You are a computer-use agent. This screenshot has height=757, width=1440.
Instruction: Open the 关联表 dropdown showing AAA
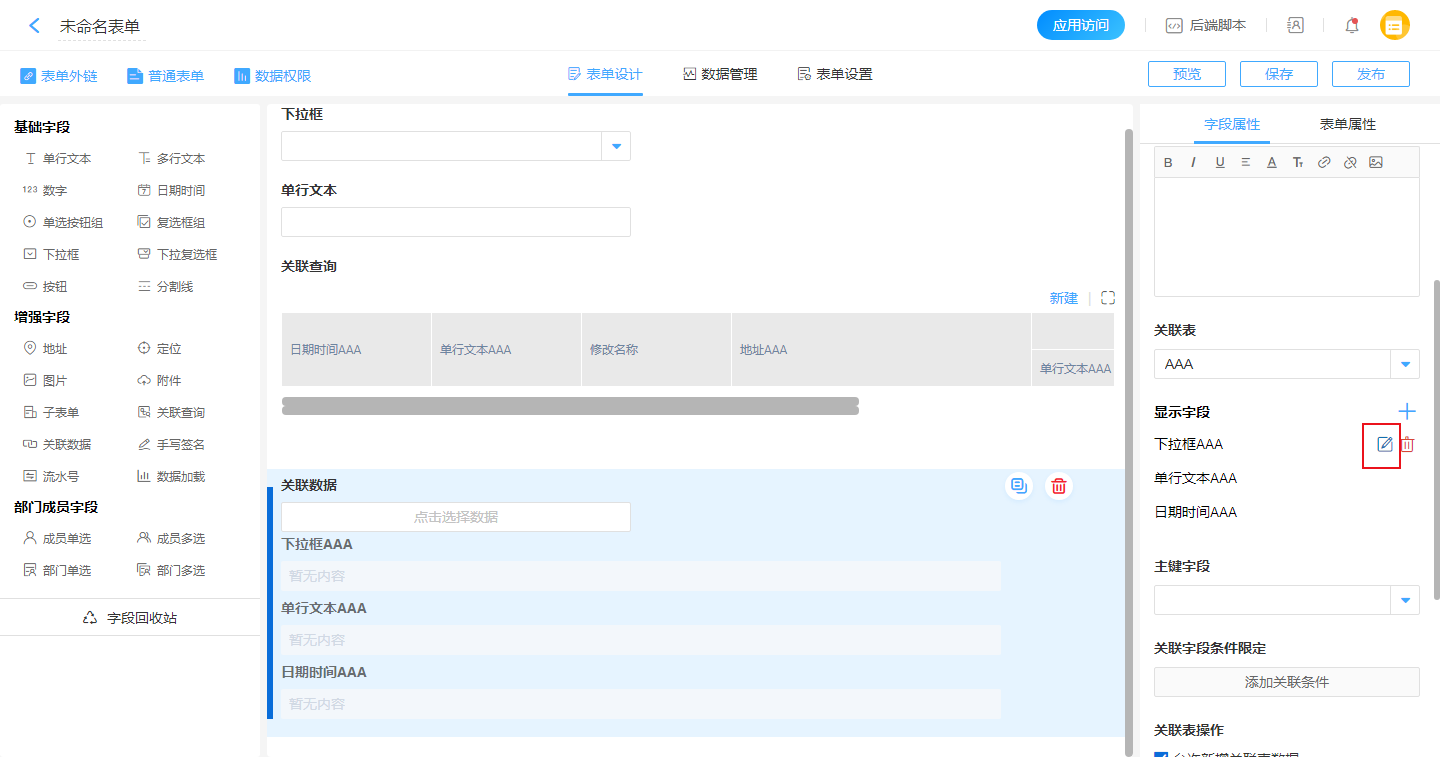point(1405,364)
